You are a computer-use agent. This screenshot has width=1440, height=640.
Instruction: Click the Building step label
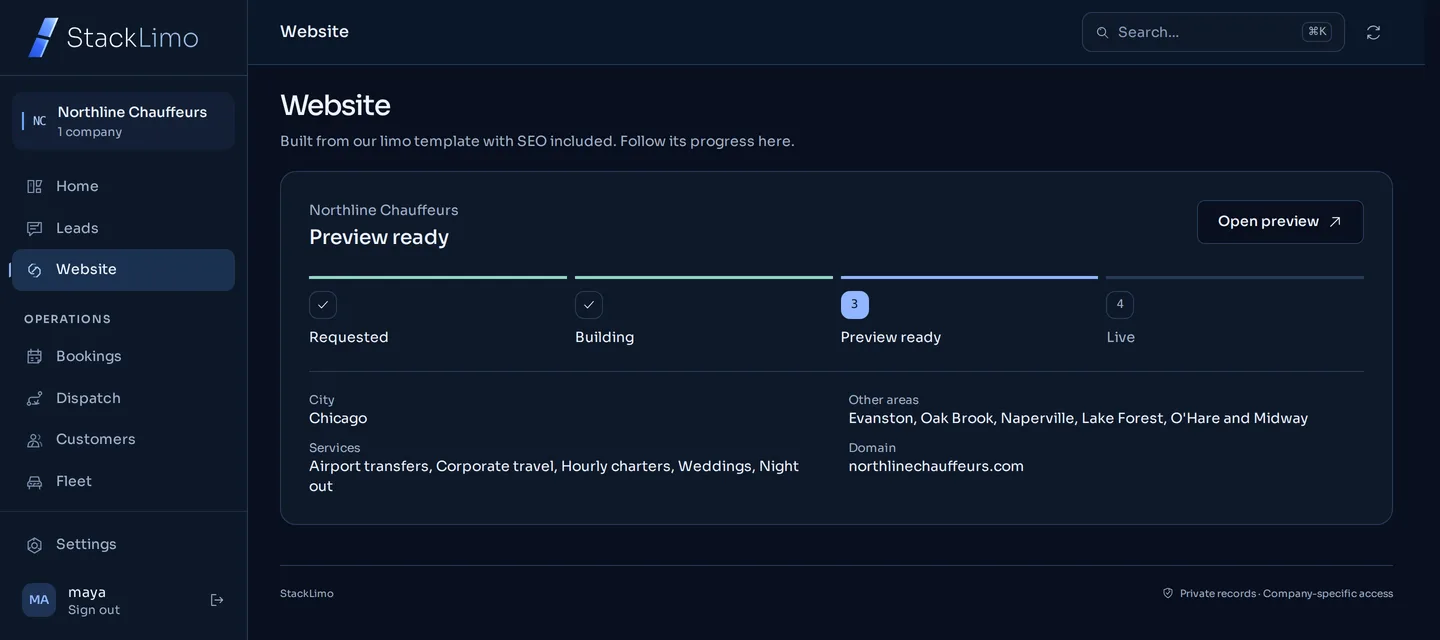pyautogui.click(x=604, y=338)
